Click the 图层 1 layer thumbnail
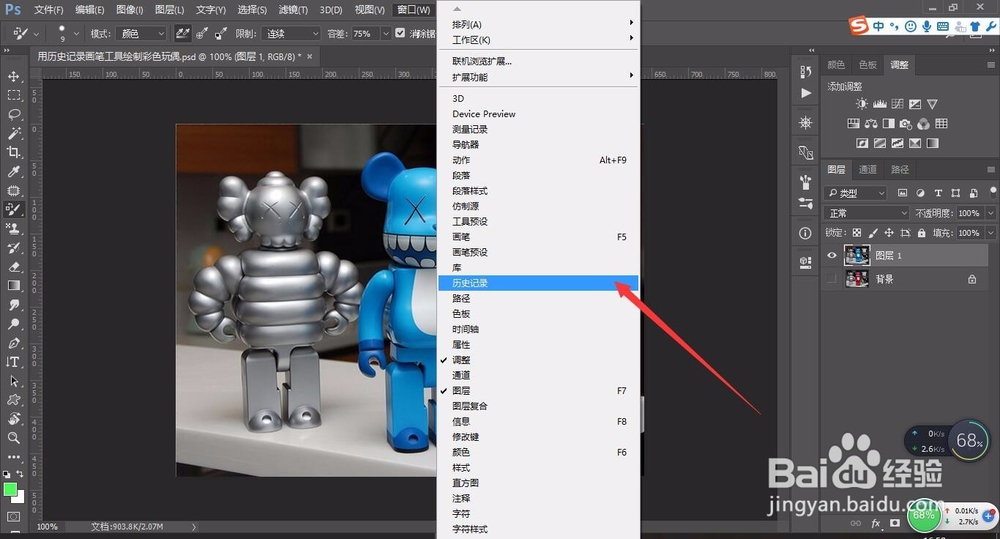Viewport: 1000px width, 539px height. tap(856, 256)
